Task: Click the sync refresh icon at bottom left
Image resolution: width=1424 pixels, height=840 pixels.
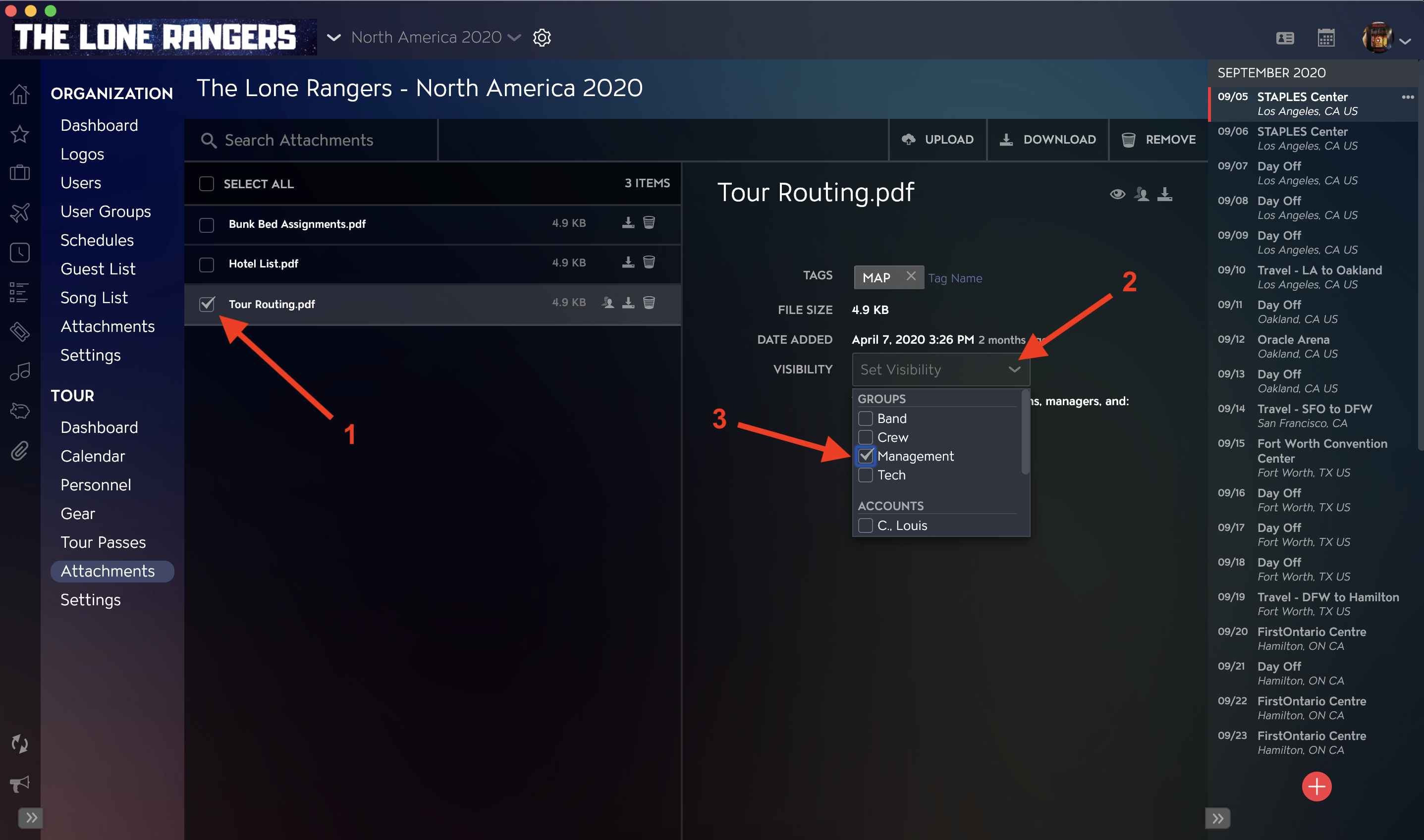Action: 20,744
